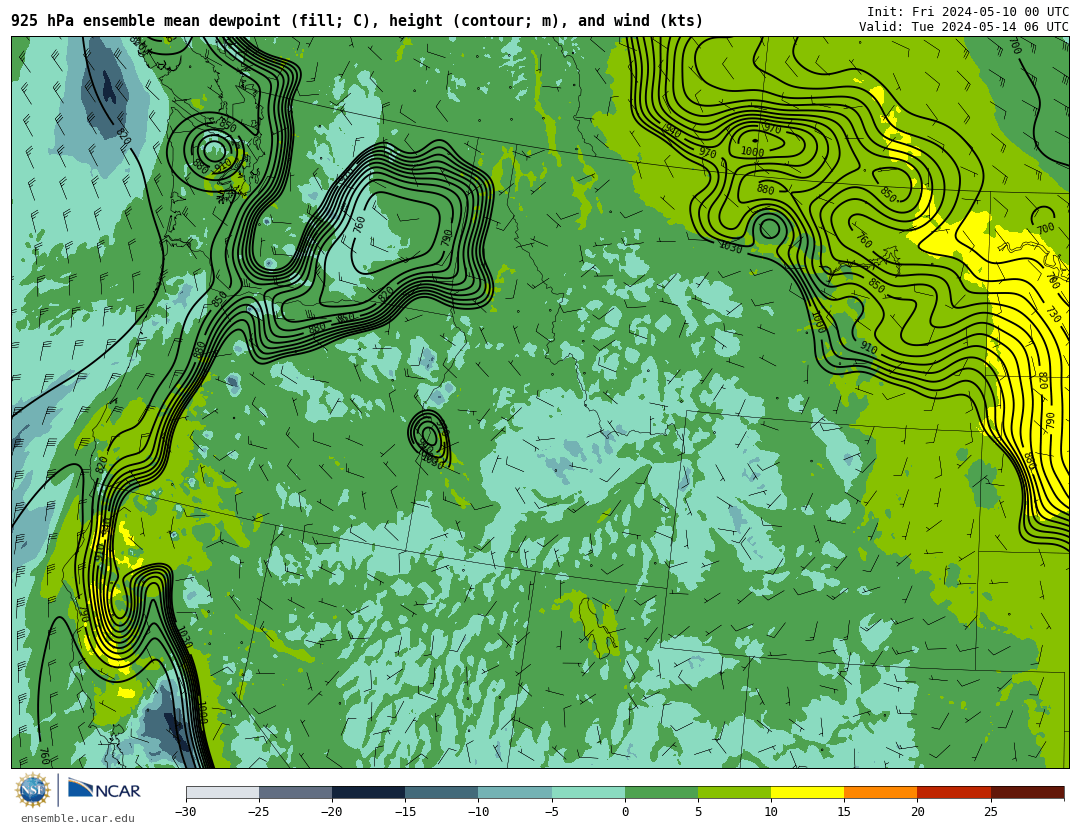Screen dimensions: 1080x831
Task: Click the 25 colorbar tick label
Action: (990, 812)
